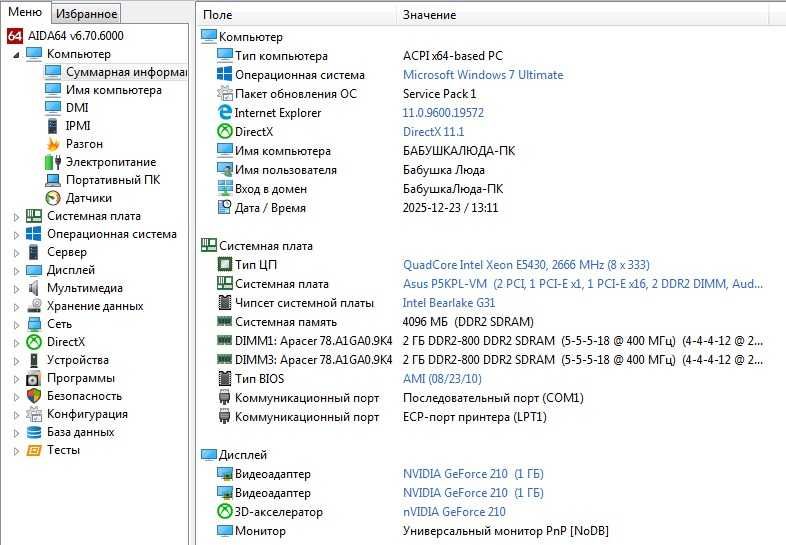
Task: Click the Тесты benchmark icon
Action: [x=34, y=450]
